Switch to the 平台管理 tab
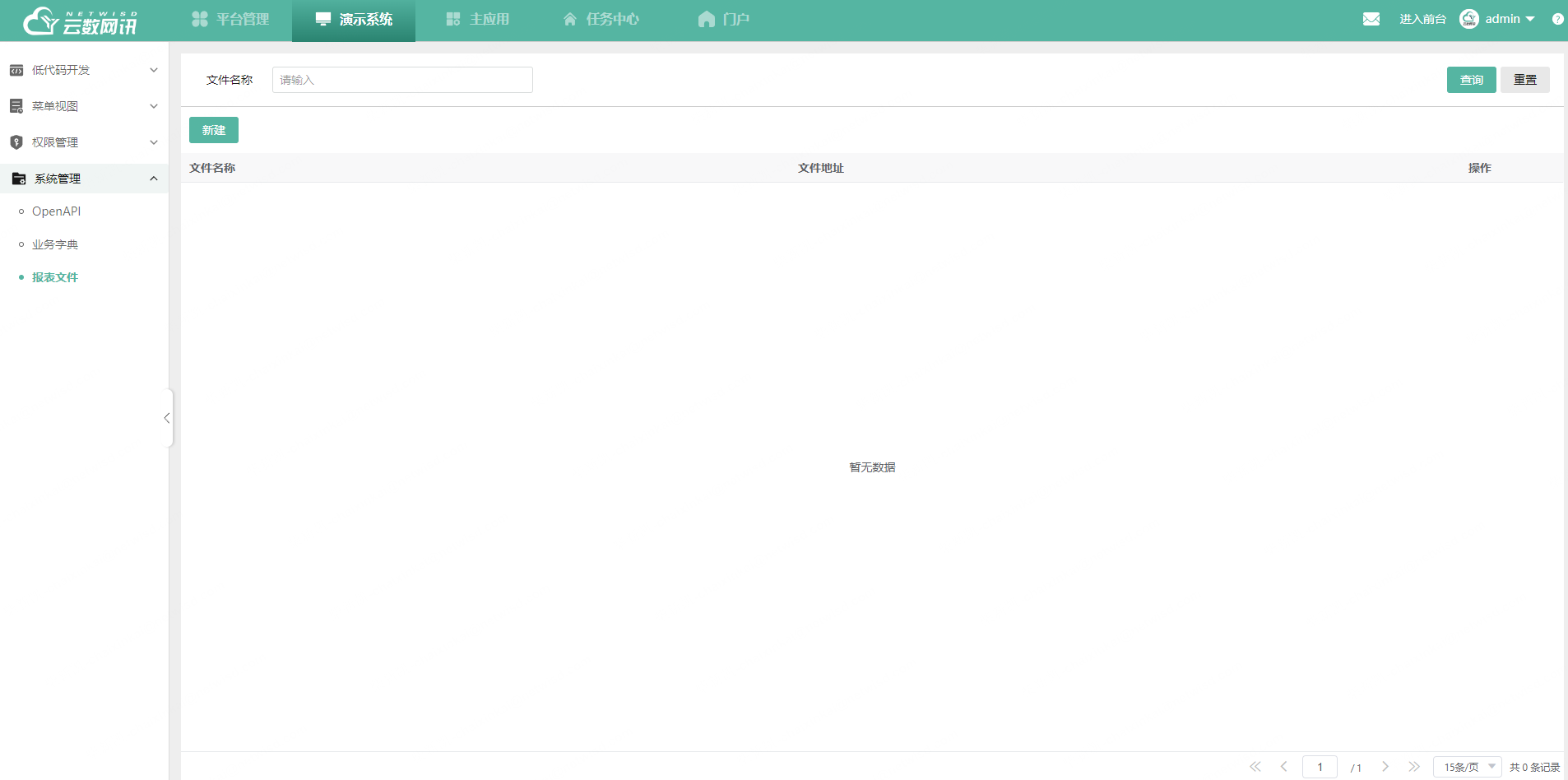Screen dimensions: 1568x780 click(231, 18)
